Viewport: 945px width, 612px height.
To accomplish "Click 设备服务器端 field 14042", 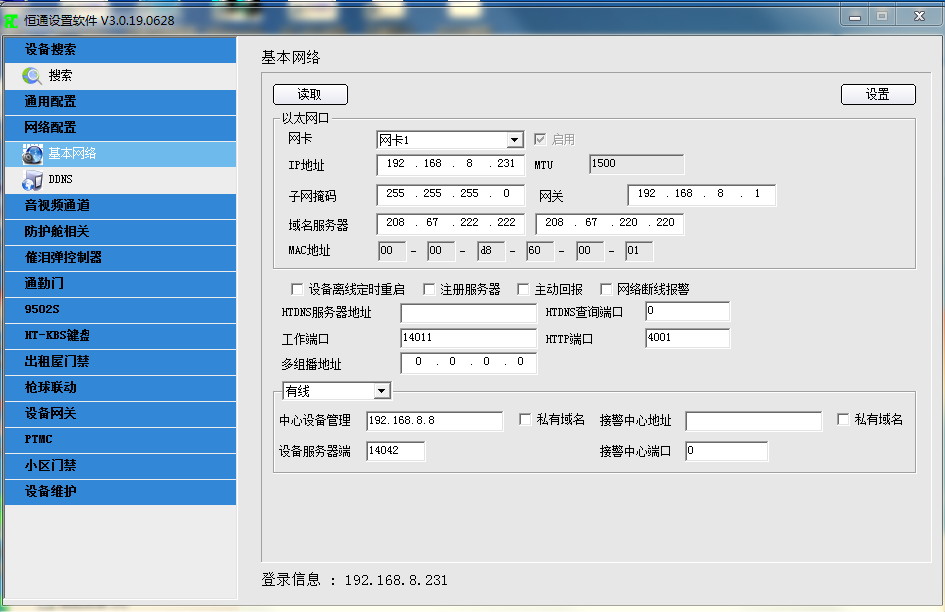I will (395, 451).
